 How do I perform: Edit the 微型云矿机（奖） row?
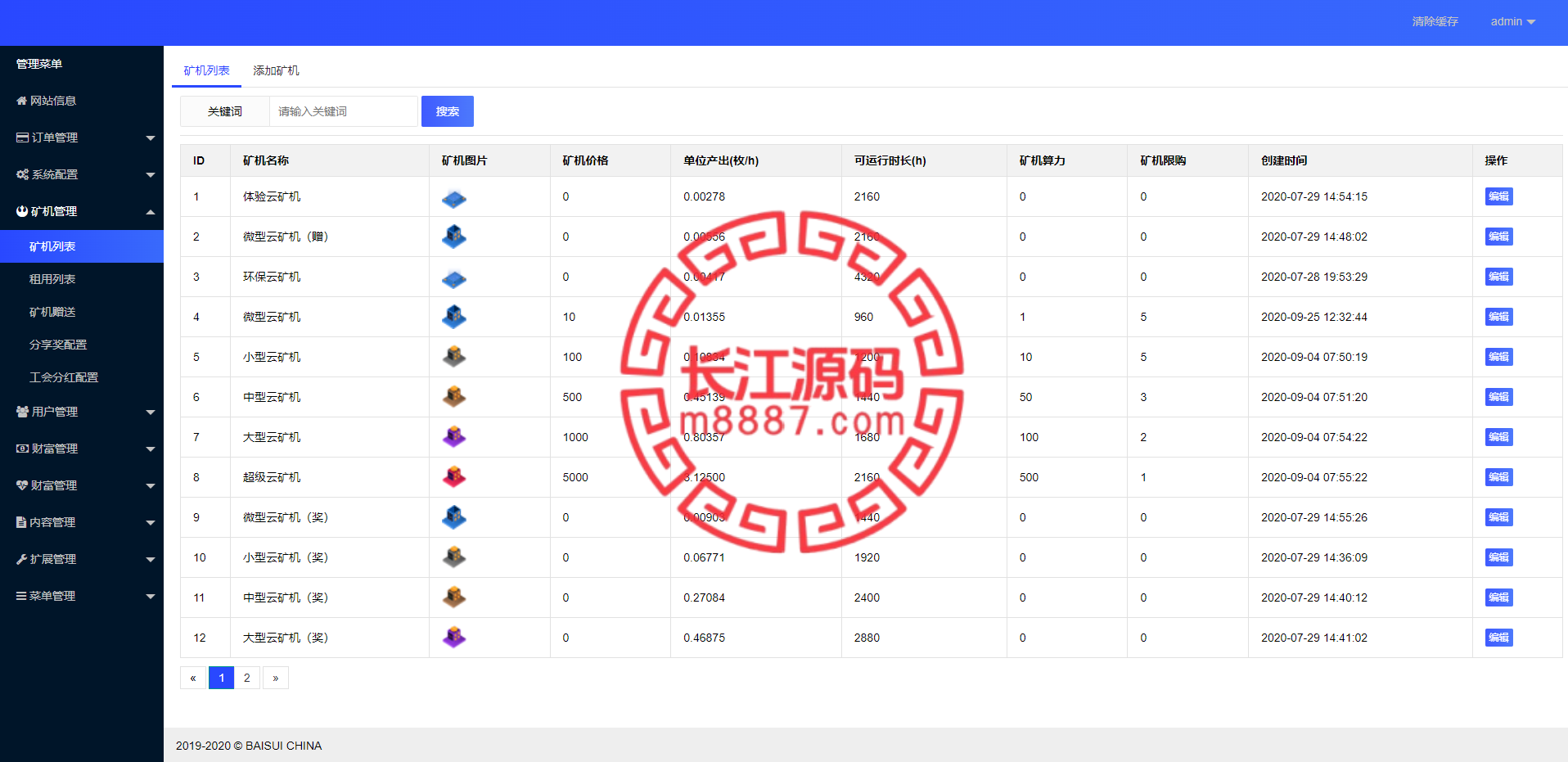point(1498,517)
